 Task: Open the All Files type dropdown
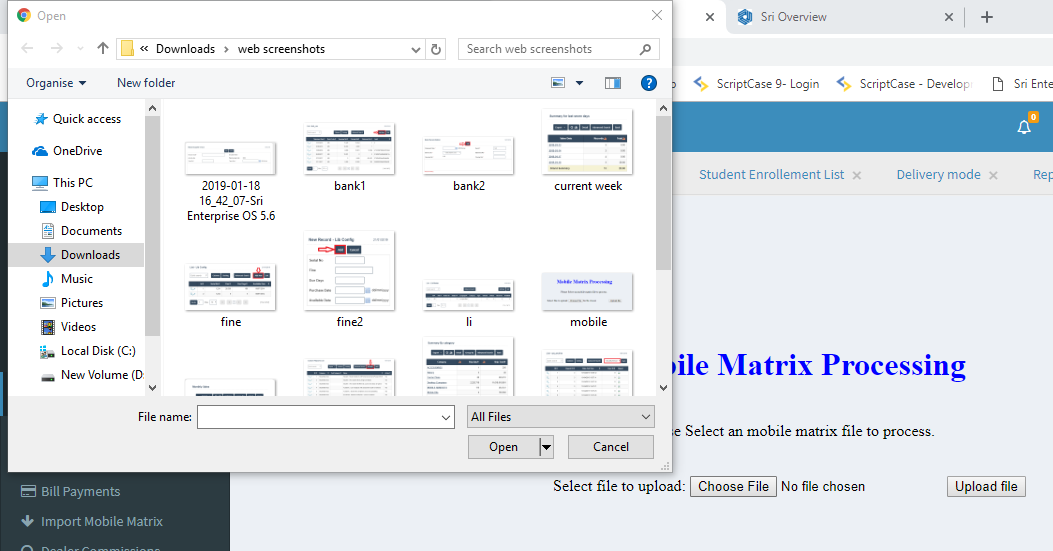[x=560, y=417]
